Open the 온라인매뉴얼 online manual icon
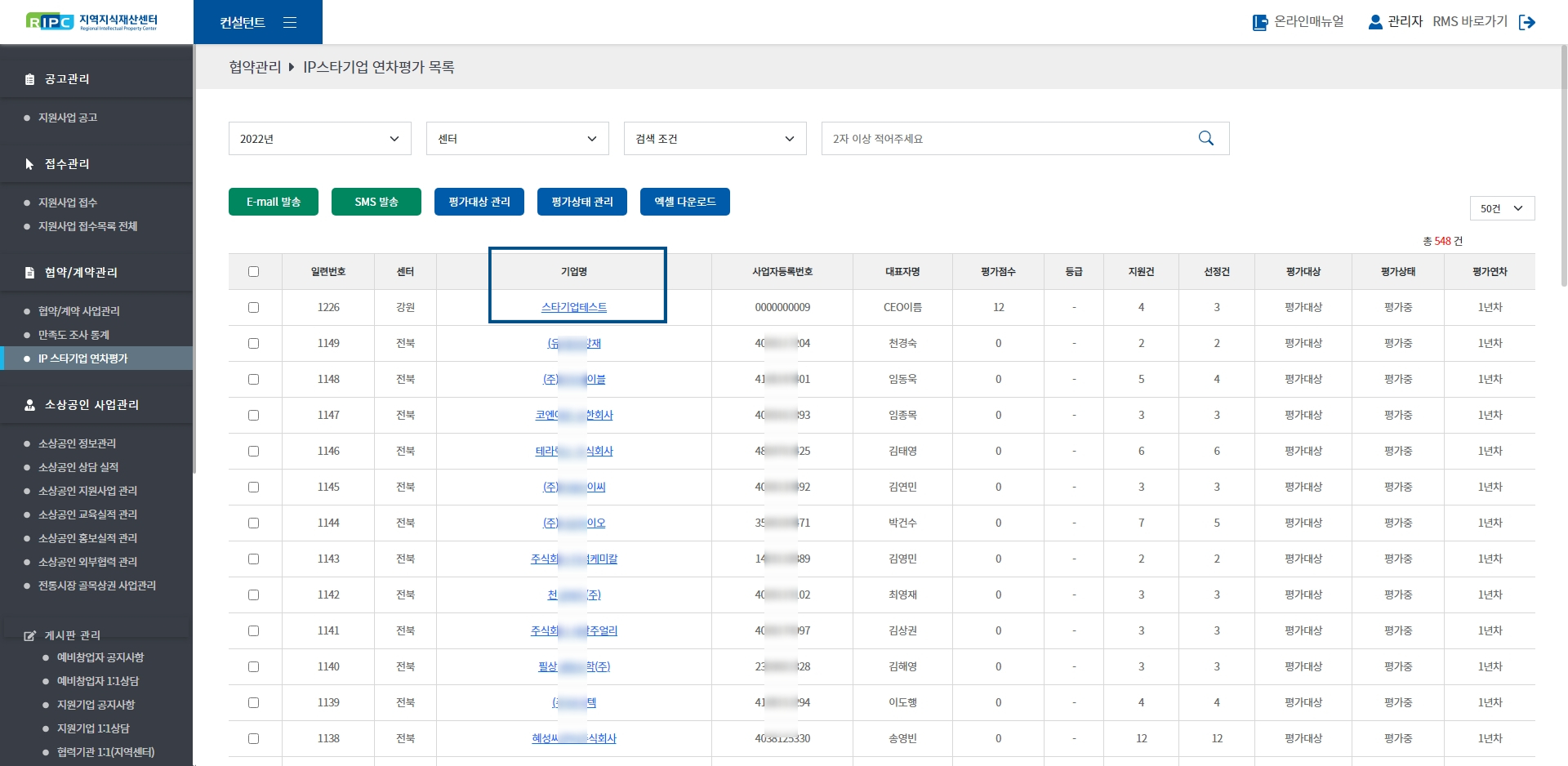The image size is (1568, 766). click(1260, 22)
